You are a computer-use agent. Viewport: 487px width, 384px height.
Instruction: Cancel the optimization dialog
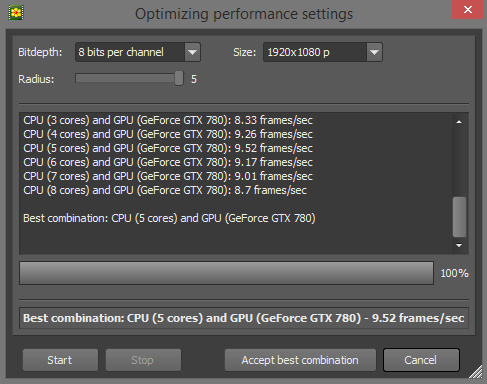421,360
